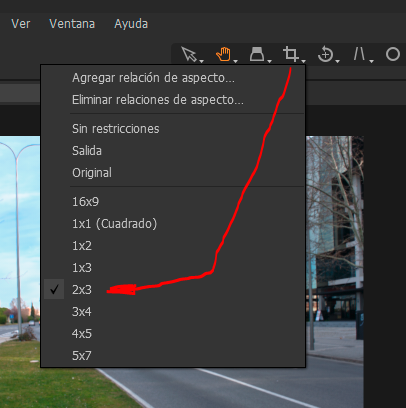
Task: Select 1x3 aspect ratio
Action: 173,268
